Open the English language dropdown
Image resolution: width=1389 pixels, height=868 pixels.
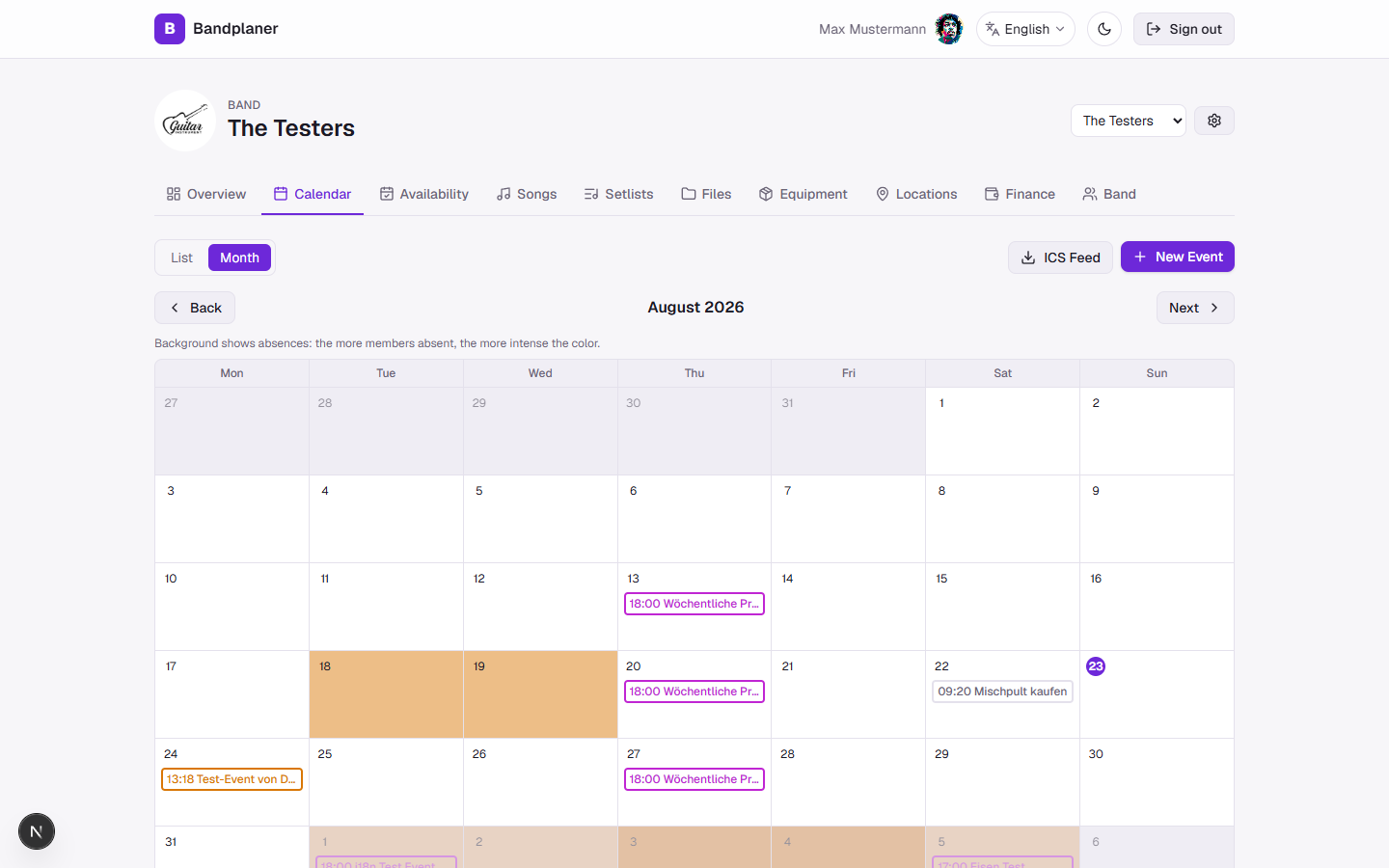coord(1025,29)
